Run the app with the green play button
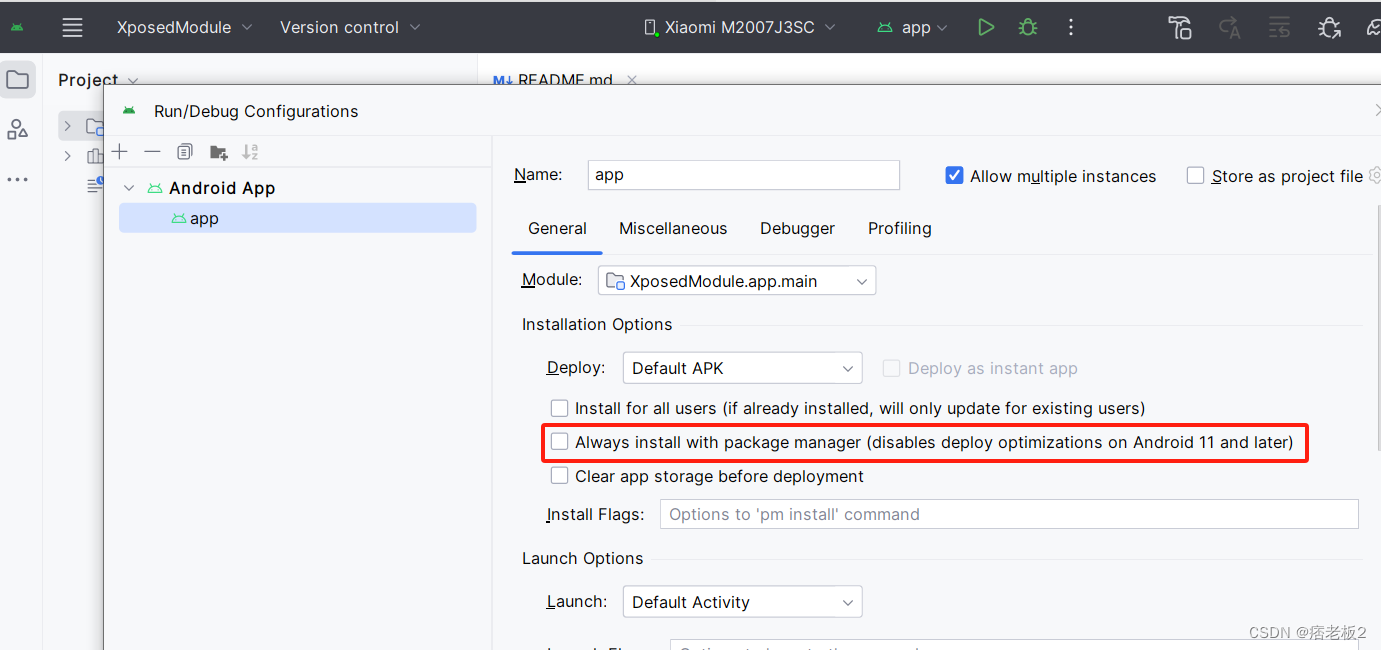This screenshot has height=650, width=1381. pos(985,27)
